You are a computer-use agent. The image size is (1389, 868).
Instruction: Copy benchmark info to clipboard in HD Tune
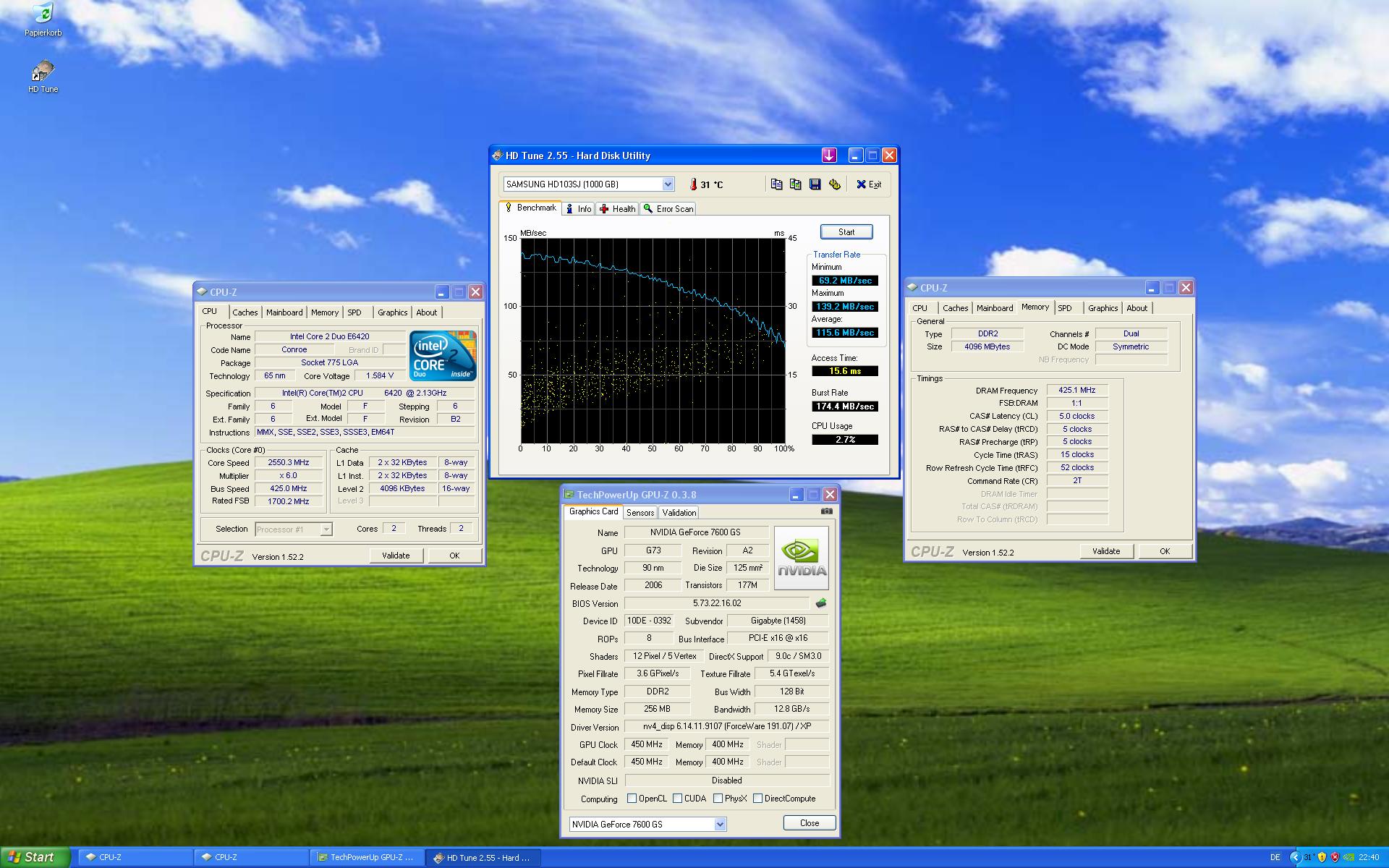tap(776, 184)
